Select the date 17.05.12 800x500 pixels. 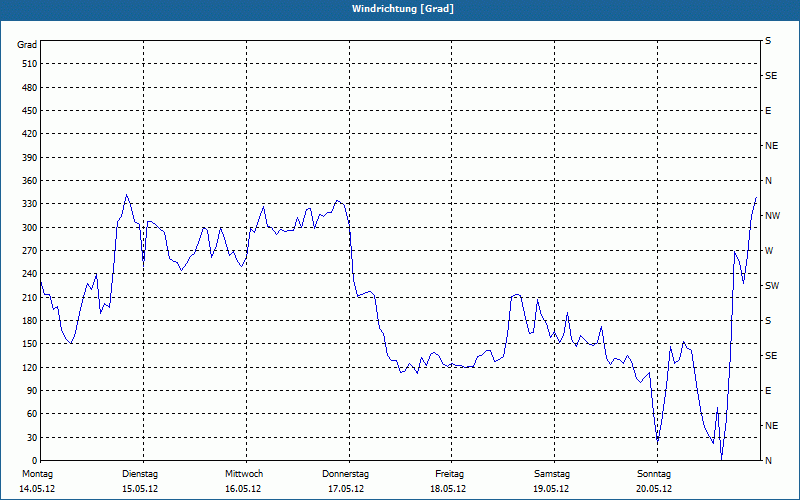tap(346, 489)
